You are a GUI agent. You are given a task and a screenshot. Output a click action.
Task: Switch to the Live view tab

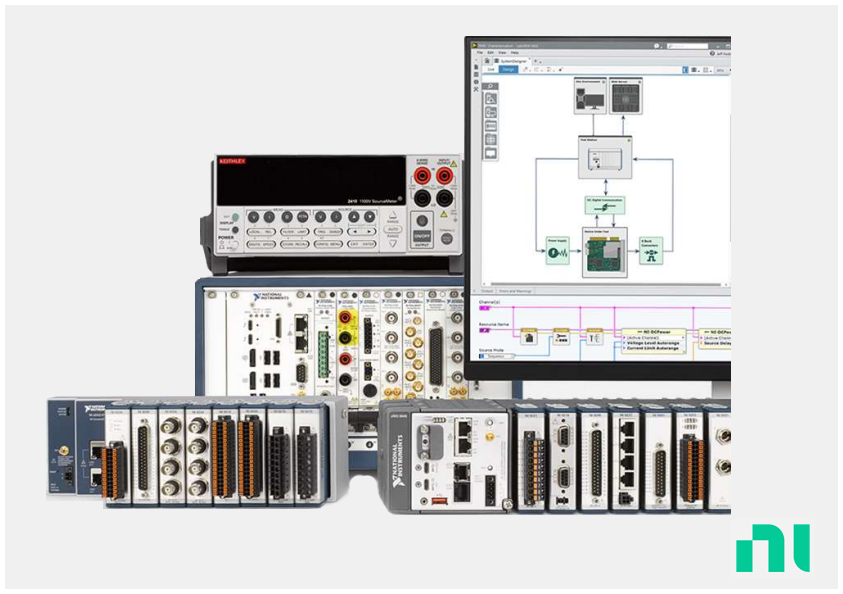[491, 69]
